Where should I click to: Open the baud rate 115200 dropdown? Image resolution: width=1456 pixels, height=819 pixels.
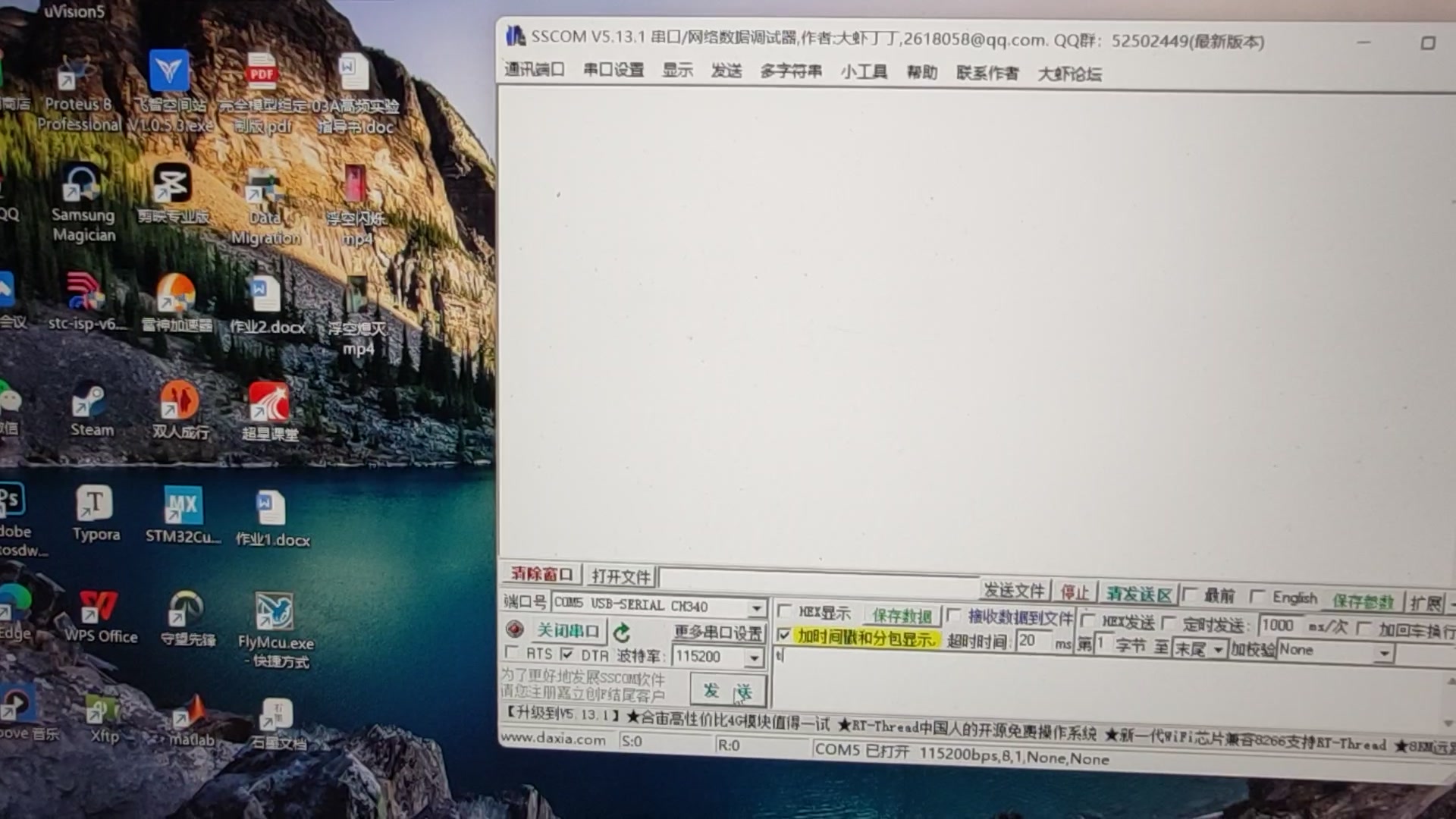pyautogui.click(x=754, y=657)
